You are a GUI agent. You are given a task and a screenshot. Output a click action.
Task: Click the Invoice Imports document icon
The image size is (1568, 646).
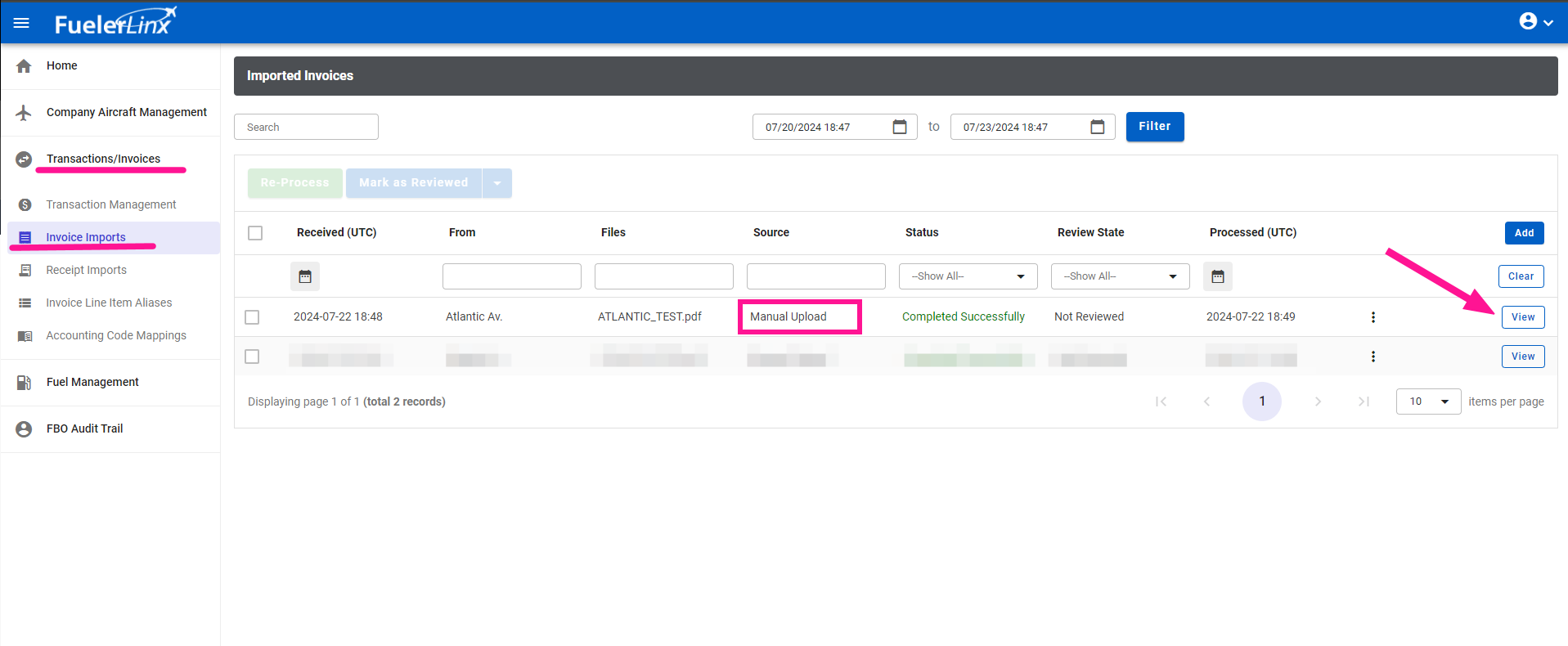pos(25,238)
